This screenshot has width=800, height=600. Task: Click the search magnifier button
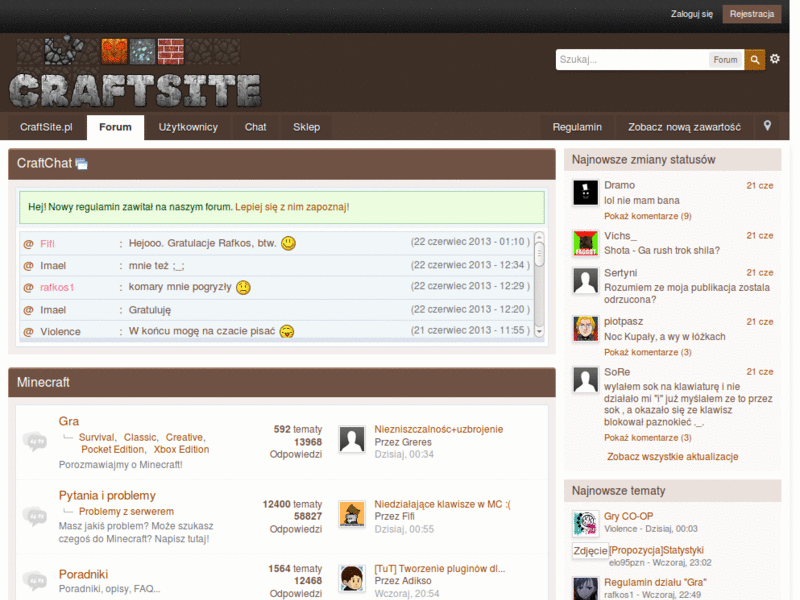755,60
